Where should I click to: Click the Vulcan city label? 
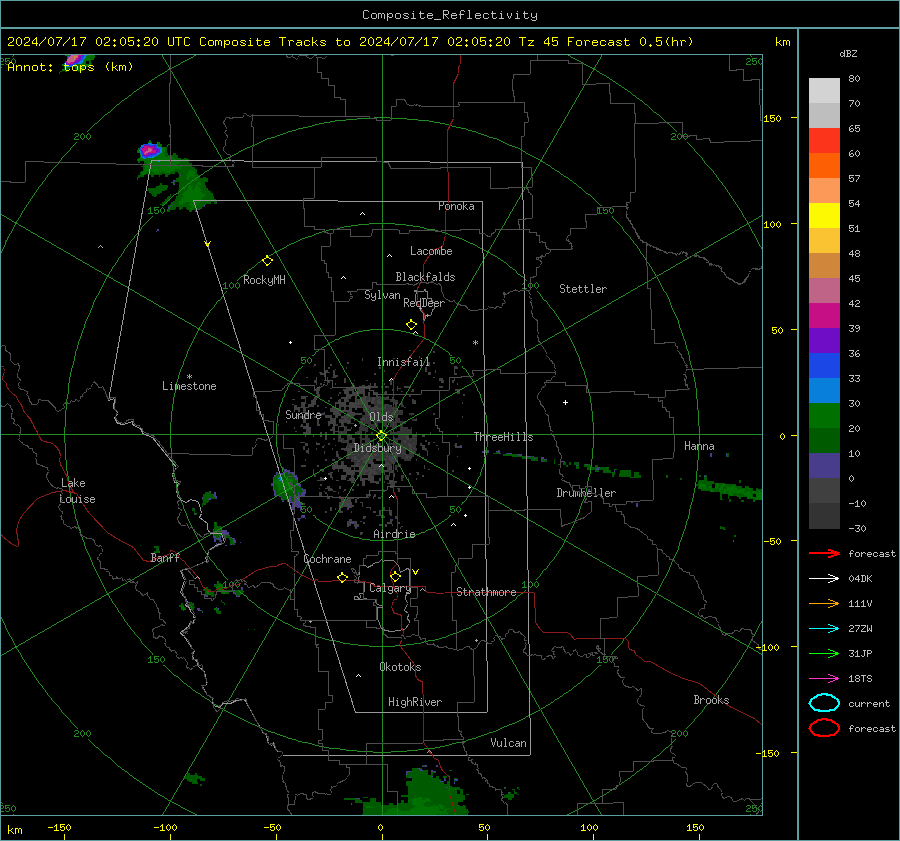pyautogui.click(x=508, y=743)
